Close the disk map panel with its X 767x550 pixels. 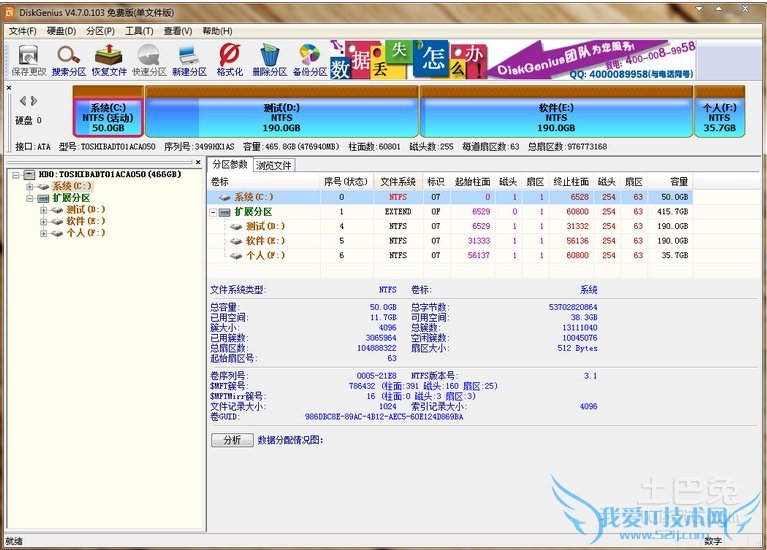pos(9,88)
